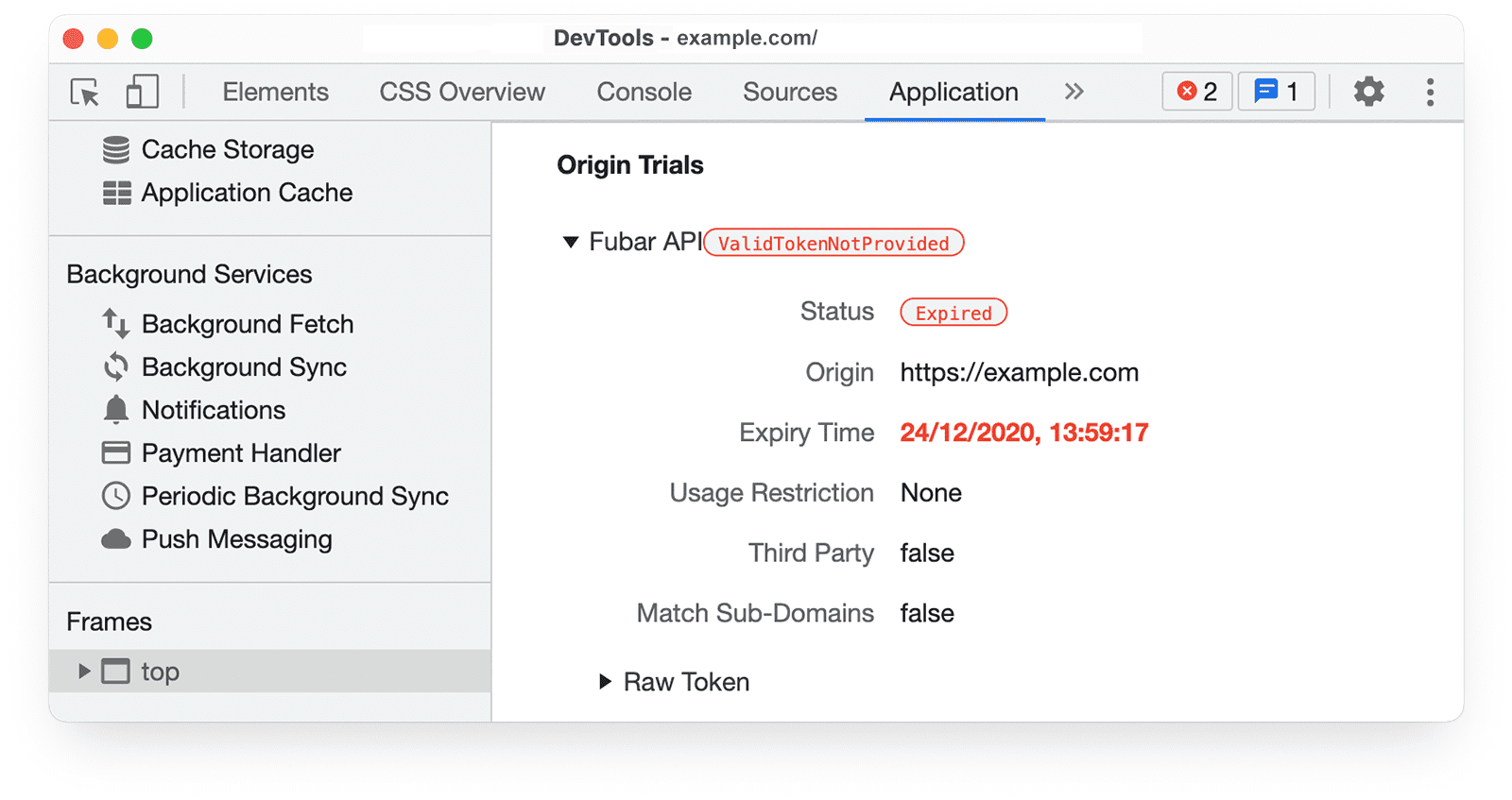Click the Application Cache grid icon
The width and height of the screenshot is (1512, 800).
[x=116, y=194]
